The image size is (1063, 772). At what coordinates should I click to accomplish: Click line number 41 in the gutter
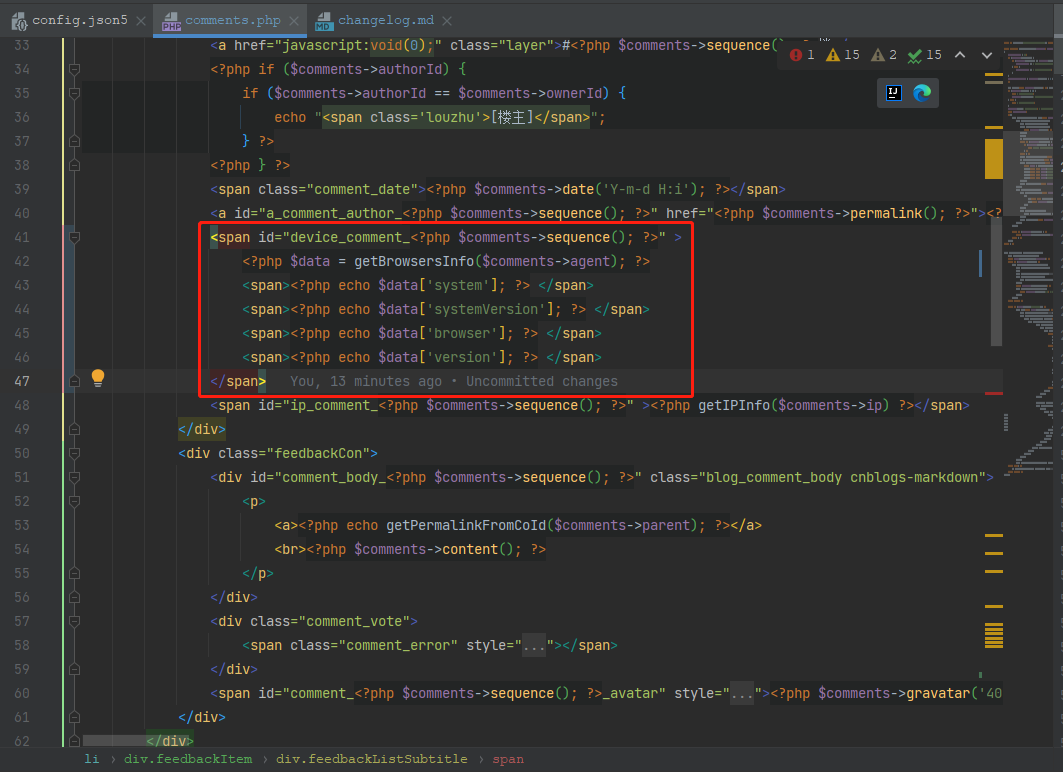pyautogui.click(x=22, y=237)
